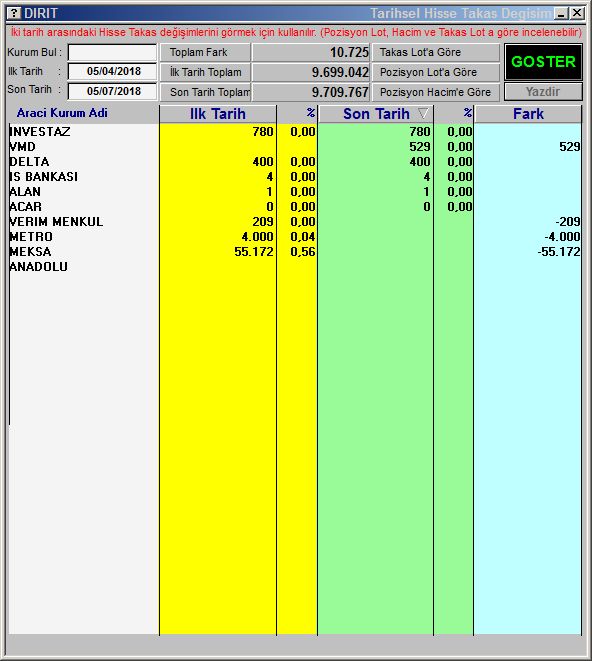
Task: Sort by Son Tarih column header
Action: (x=376, y=114)
